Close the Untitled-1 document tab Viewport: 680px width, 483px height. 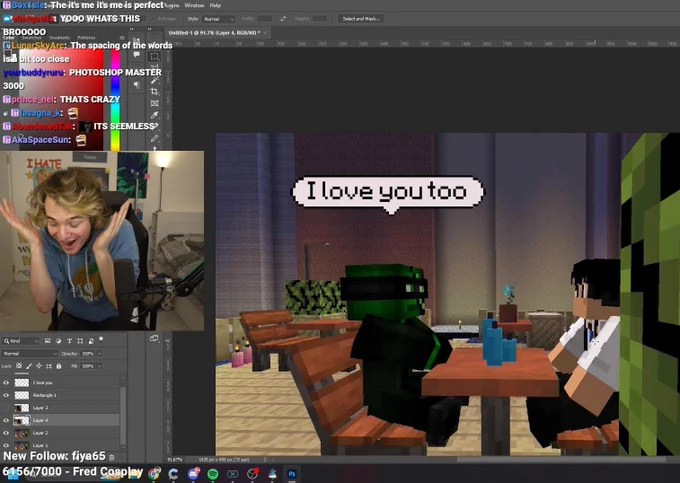point(265,33)
